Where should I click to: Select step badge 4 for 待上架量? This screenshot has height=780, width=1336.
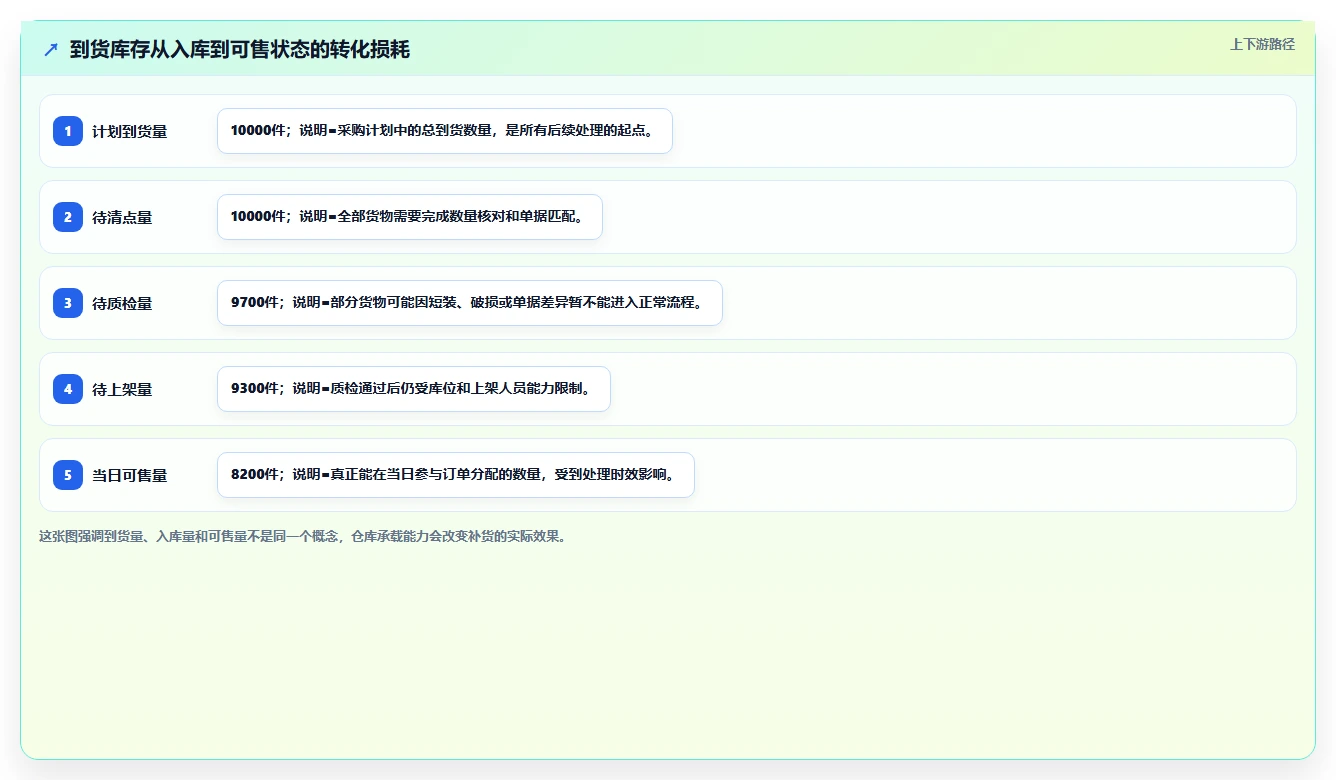(68, 389)
